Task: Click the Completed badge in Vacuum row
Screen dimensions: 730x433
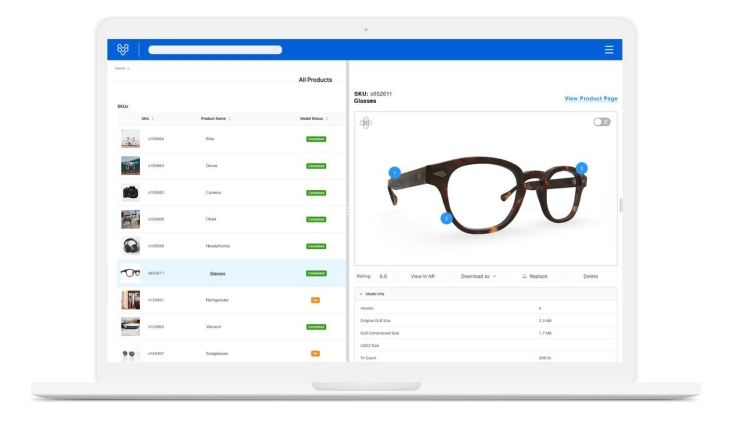Action: click(316, 327)
